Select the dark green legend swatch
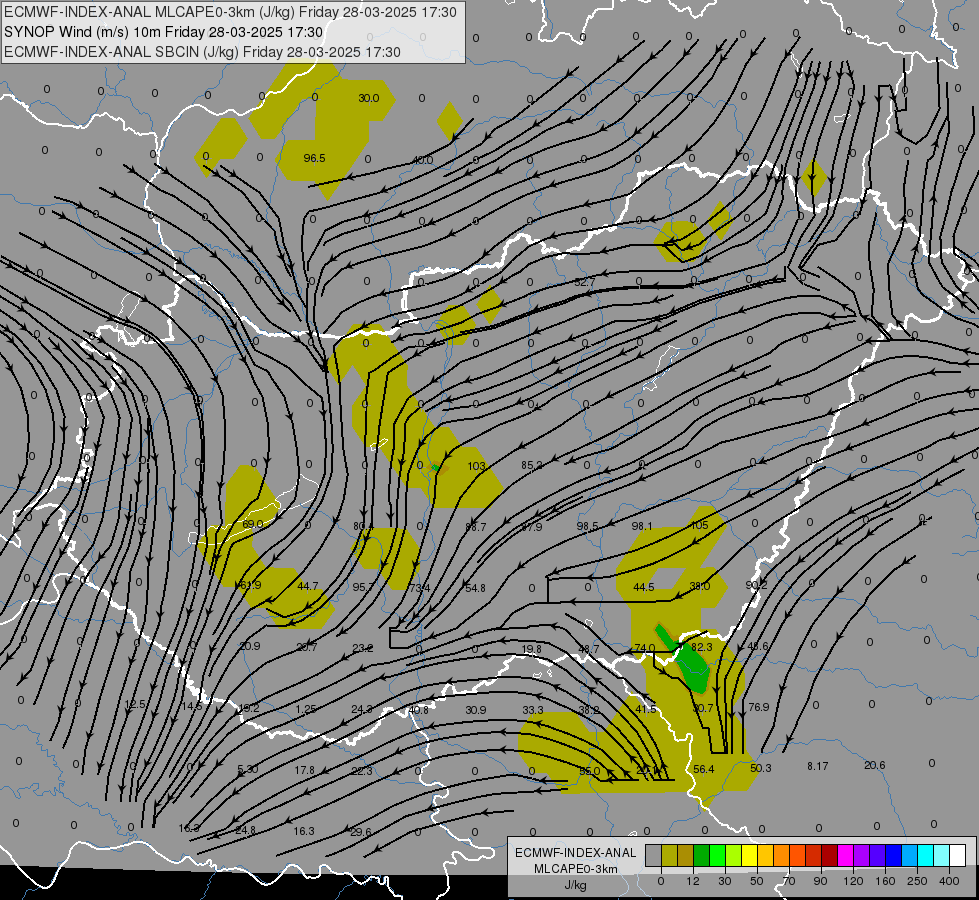 701,856
